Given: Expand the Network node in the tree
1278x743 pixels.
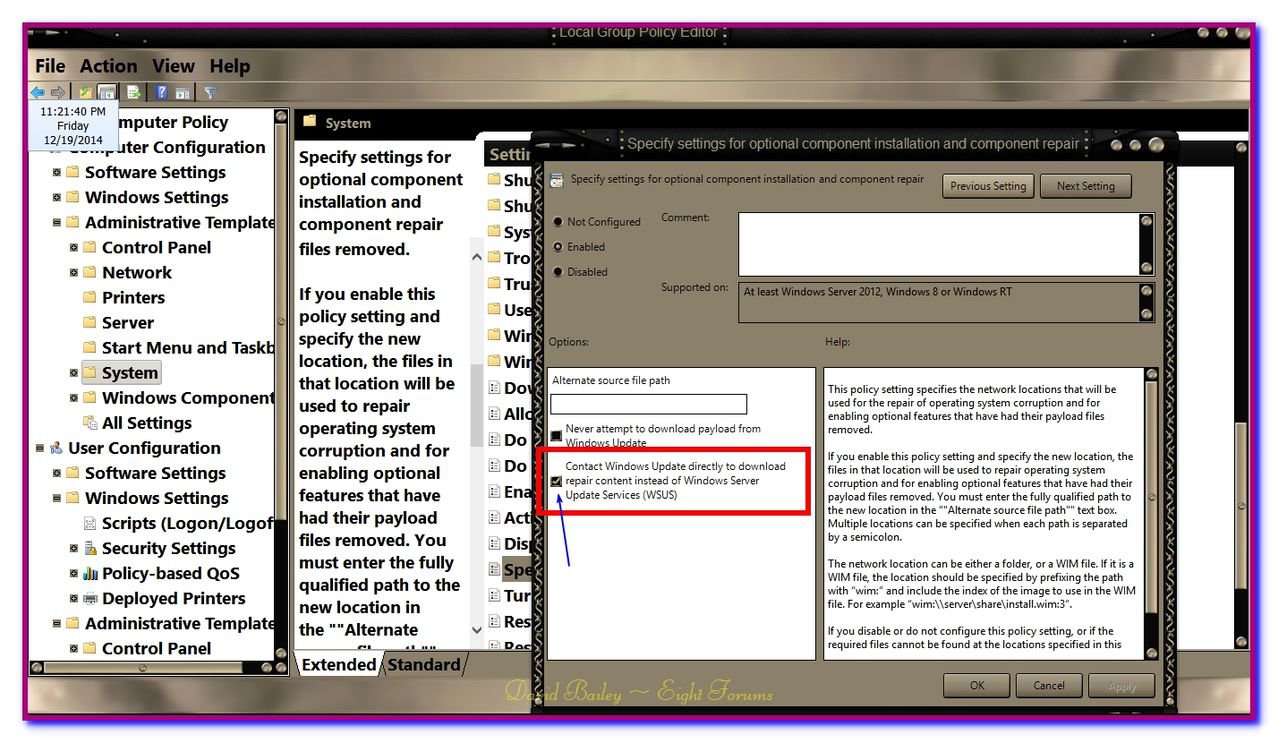Looking at the screenshot, I should click(x=74, y=272).
